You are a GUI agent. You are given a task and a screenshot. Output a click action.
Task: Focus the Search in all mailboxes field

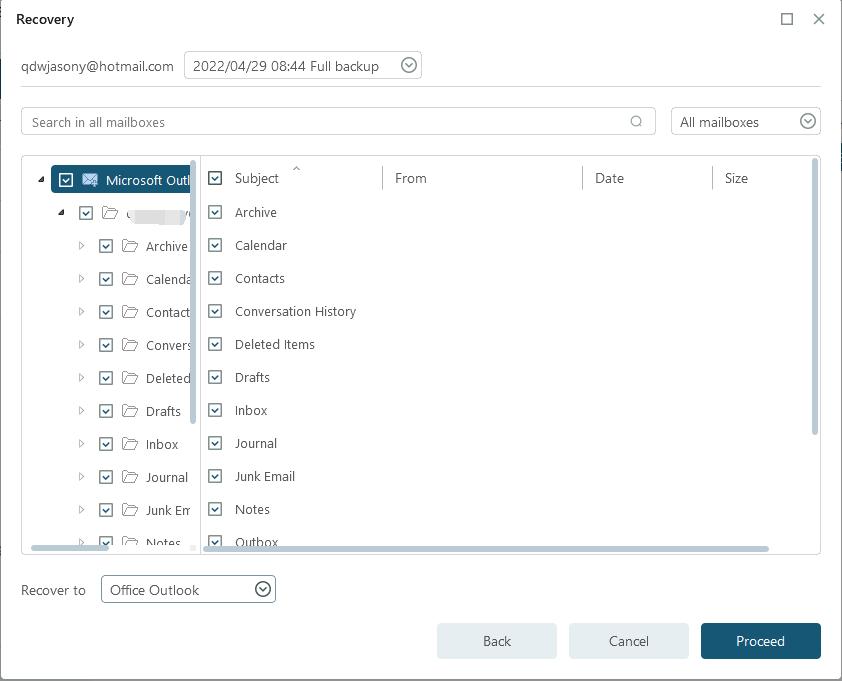tap(320, 122)
